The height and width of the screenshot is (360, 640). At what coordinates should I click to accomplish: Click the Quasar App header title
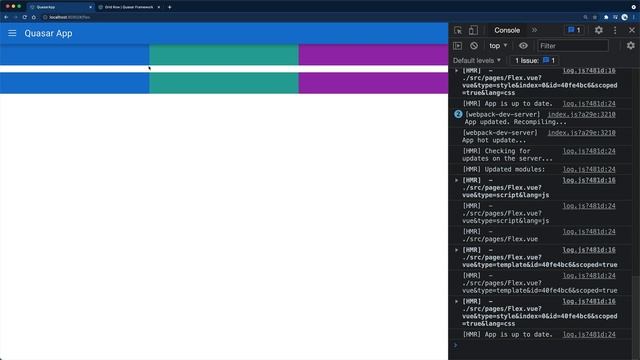tap(48, 33)
